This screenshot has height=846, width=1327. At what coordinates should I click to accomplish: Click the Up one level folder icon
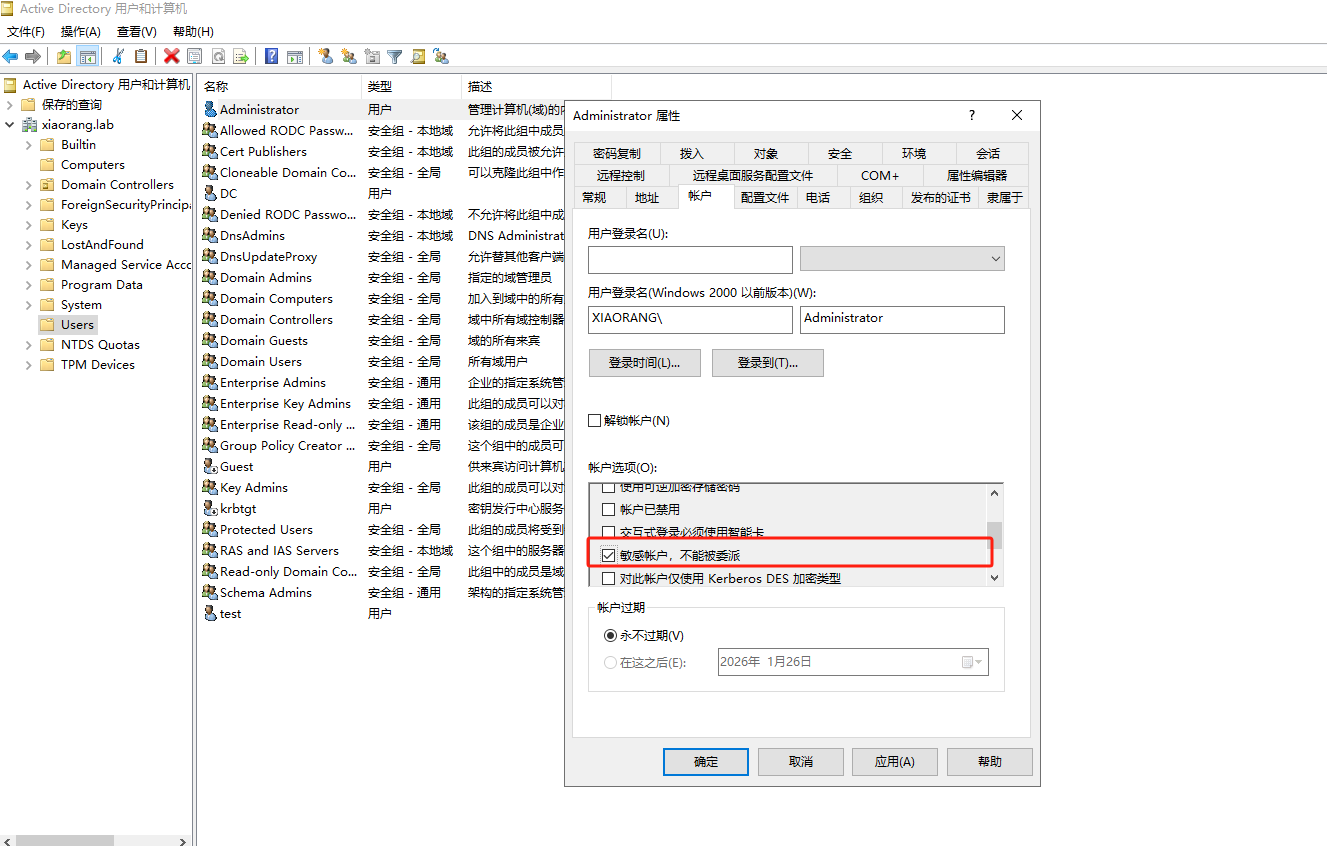click(64, 56)
